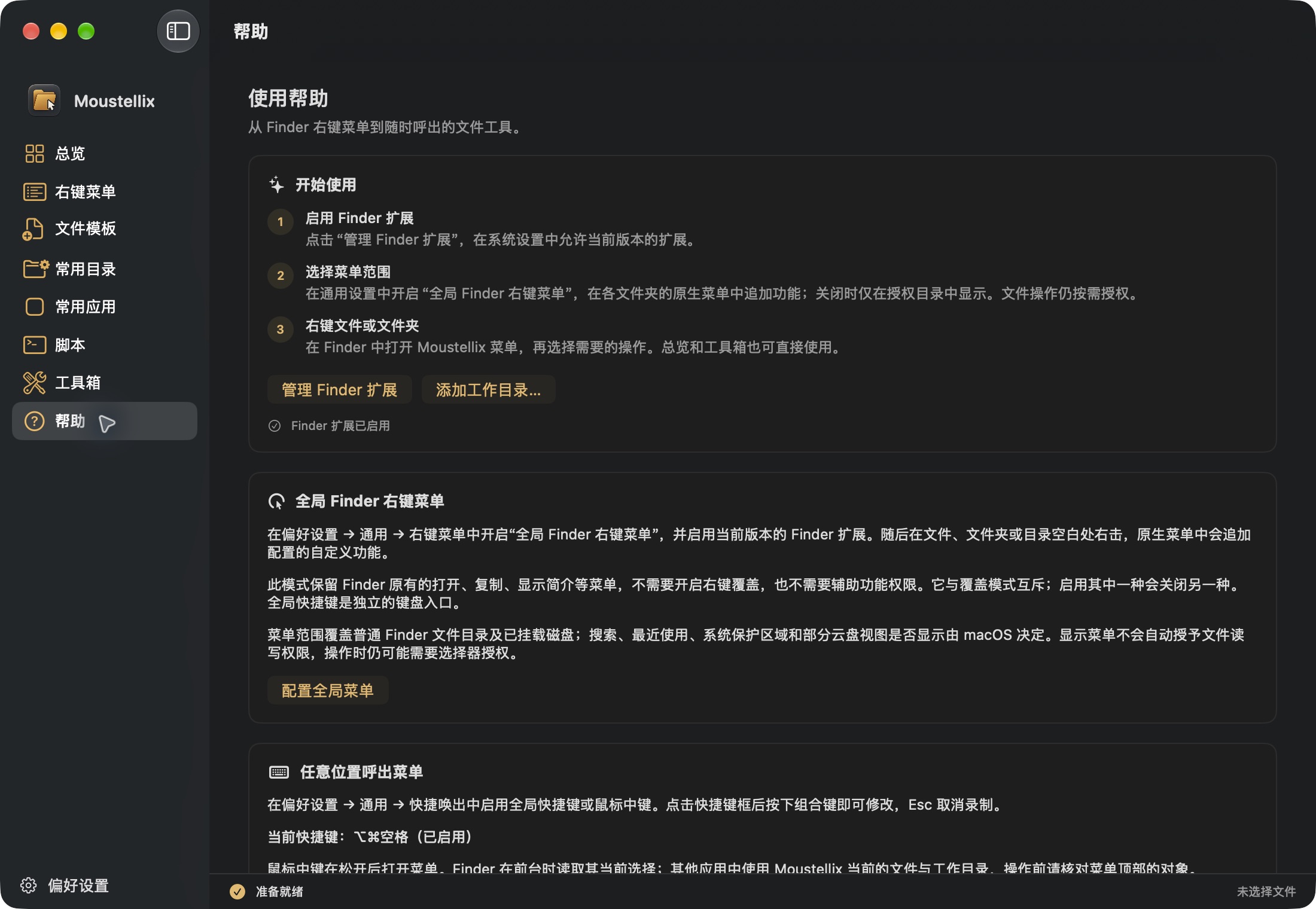Screen dimensions: 1316x909
Task: Click the step title 启用 Finder 扩展
Action: [x=360, y=218]
